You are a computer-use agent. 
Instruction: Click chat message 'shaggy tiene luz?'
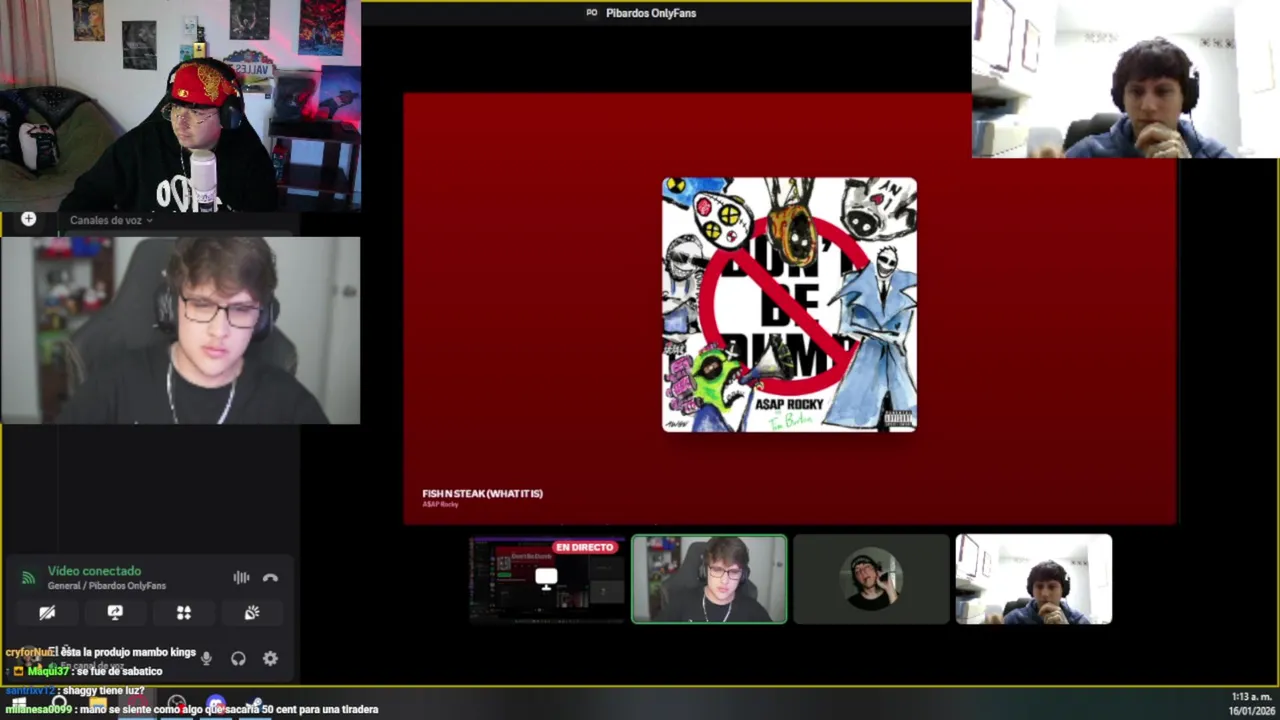104,690
